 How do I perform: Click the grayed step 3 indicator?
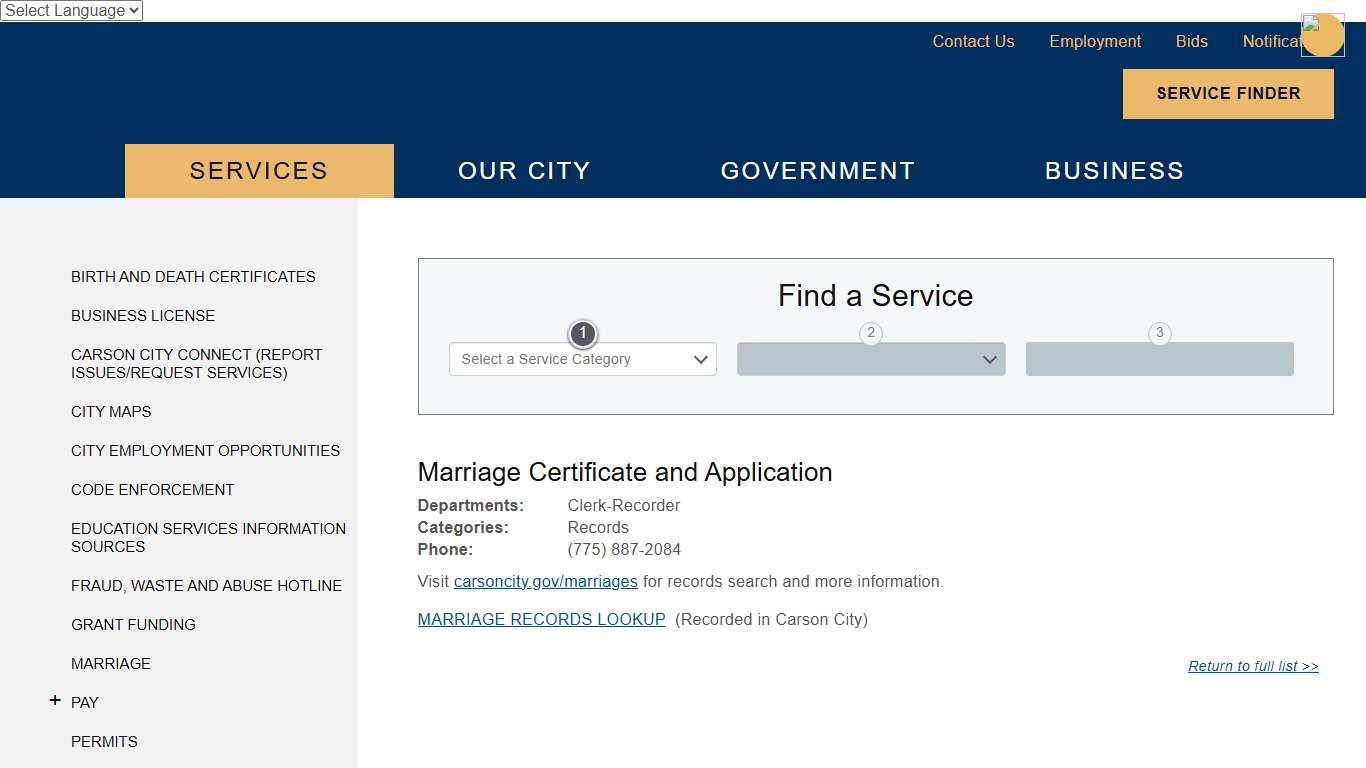click(1159, 334)
